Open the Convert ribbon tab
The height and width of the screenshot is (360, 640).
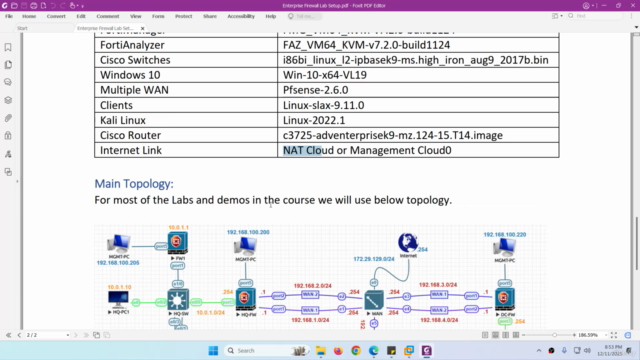click(56, 16)
